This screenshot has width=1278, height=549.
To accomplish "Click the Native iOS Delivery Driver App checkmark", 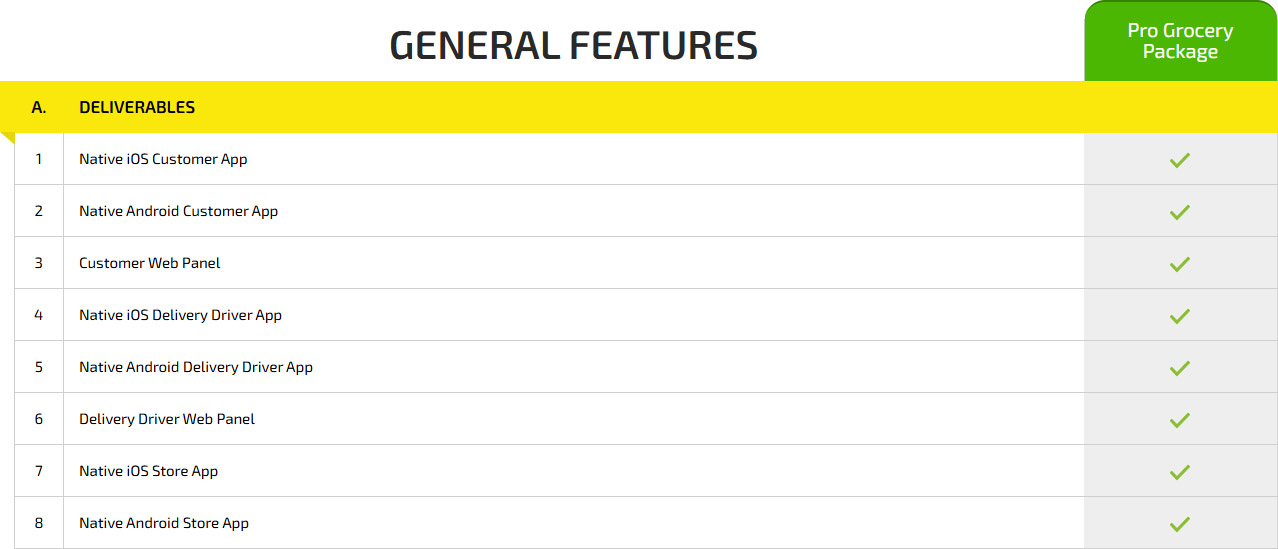I will [x=1180, y=316].
